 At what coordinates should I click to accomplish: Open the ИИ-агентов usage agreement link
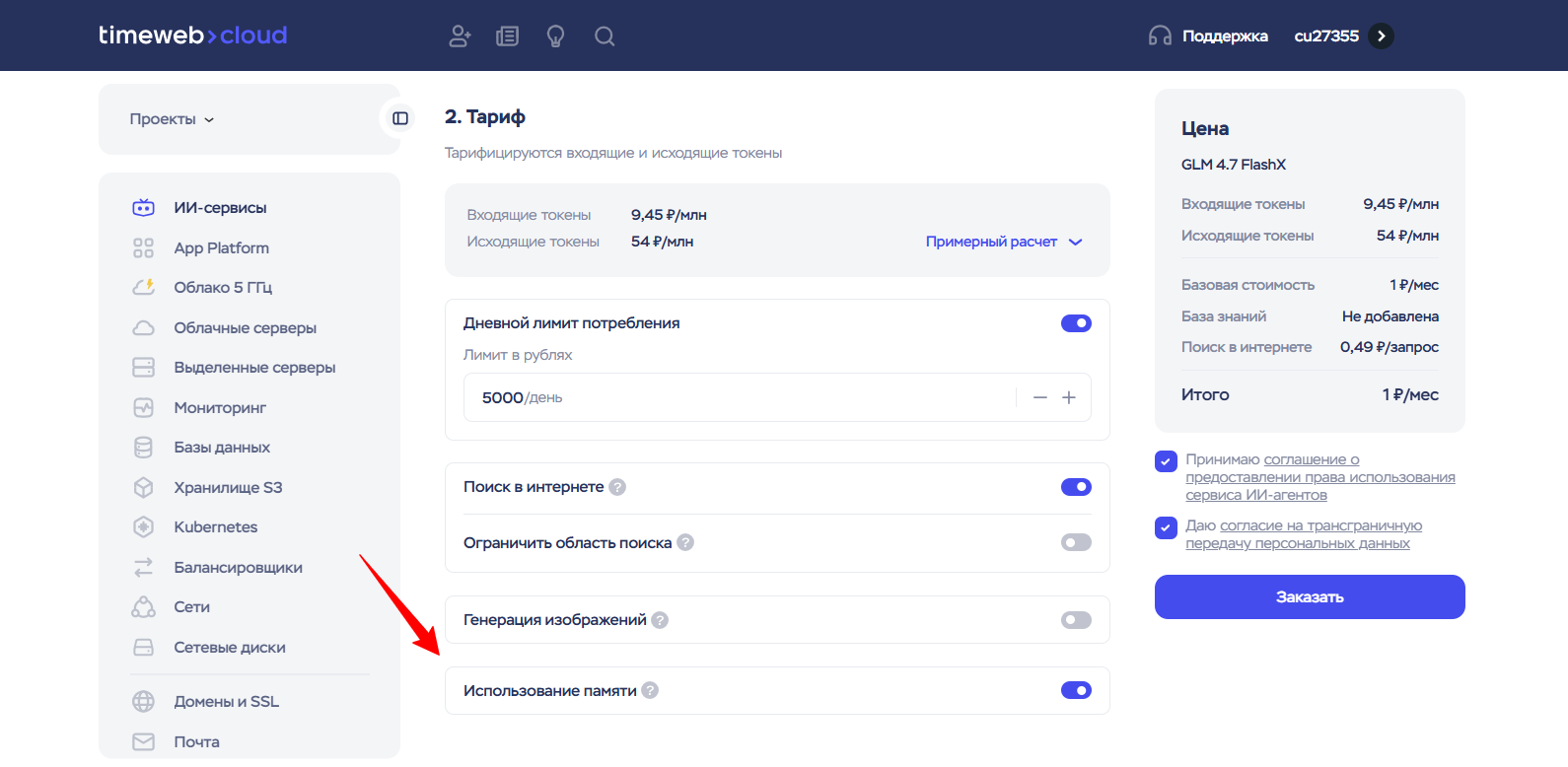(1320, 477)
